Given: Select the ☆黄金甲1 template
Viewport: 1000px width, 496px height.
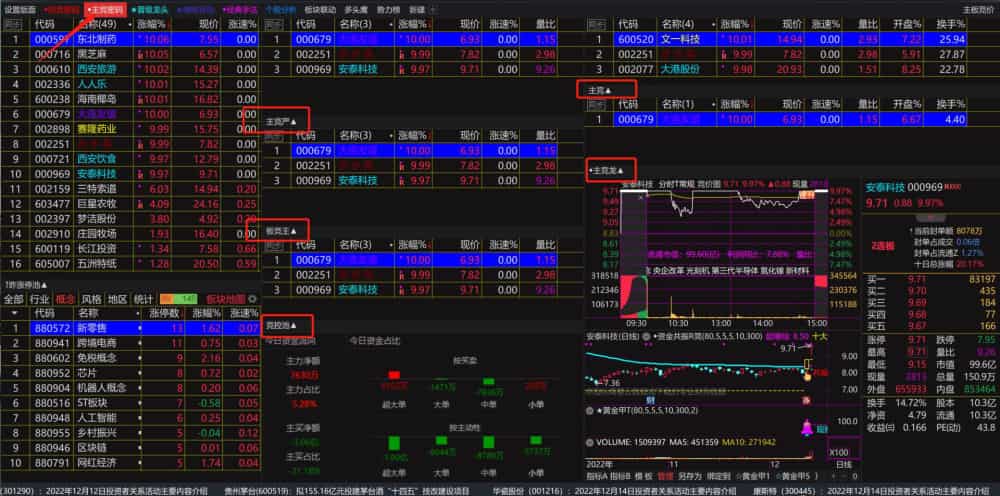Looking at the screenshot, I should [753, 476].
